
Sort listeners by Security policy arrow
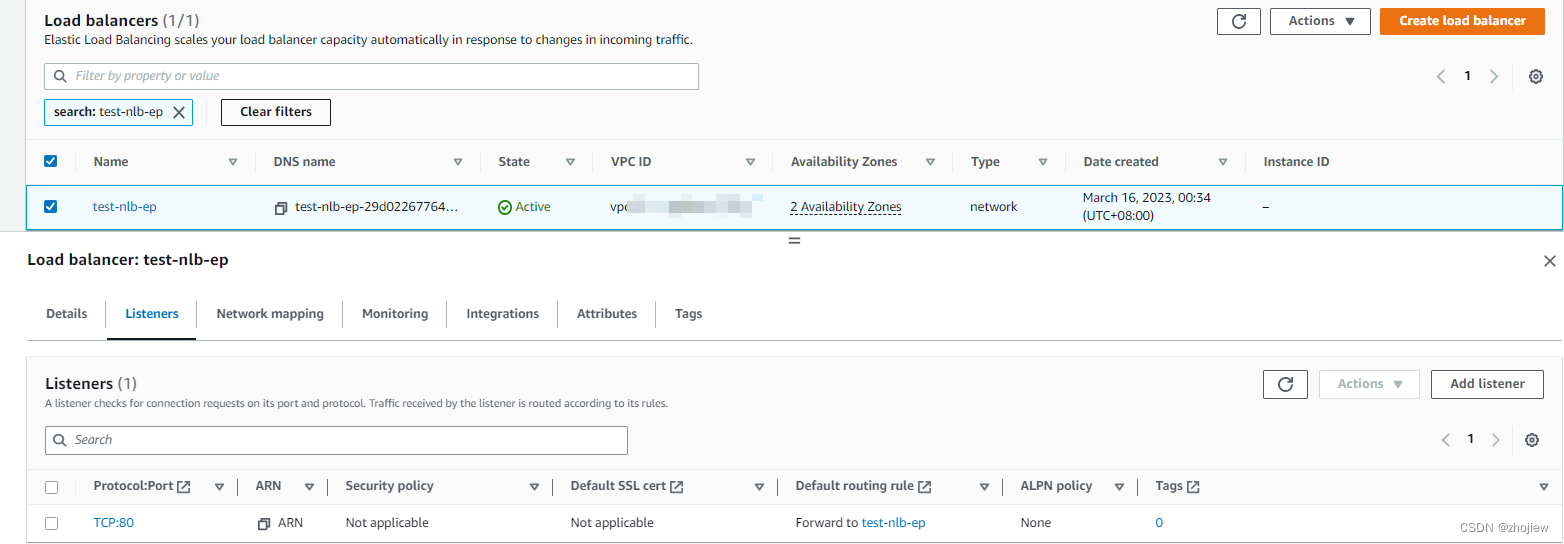point(534,487)
